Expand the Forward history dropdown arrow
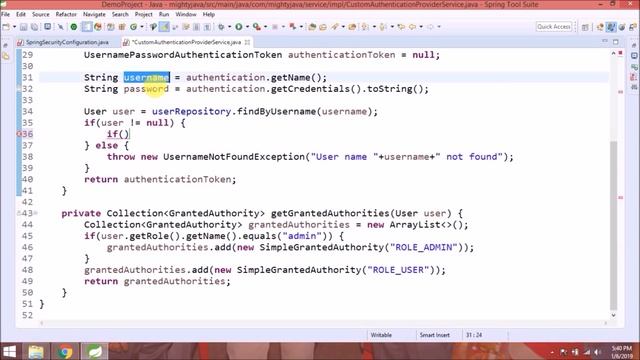Viewport: 640px width, 360px height. (439, 27)
